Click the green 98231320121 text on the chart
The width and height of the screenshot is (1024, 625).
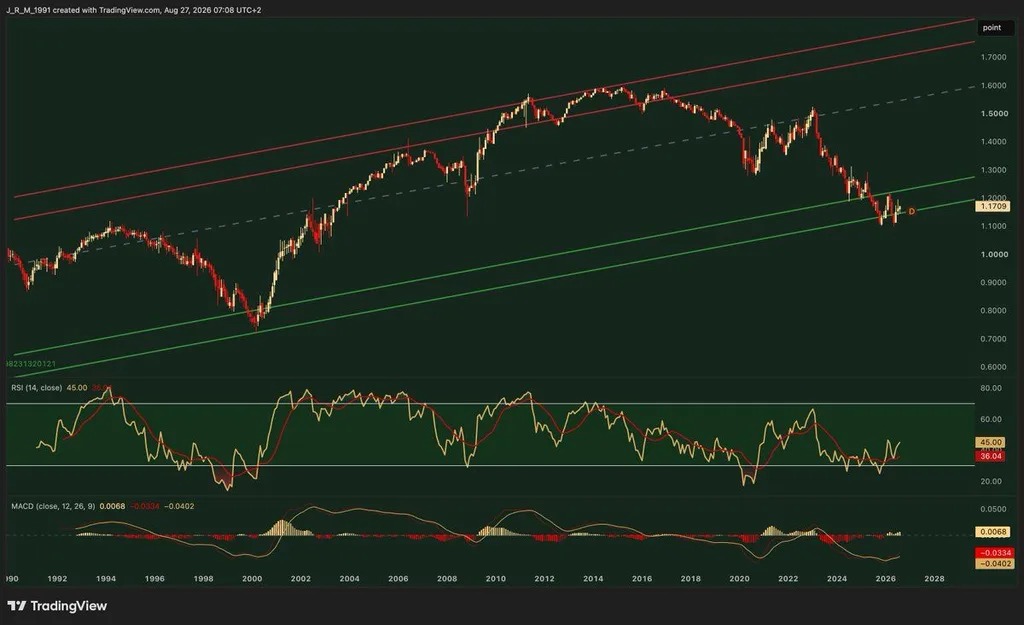click(31, 364)
